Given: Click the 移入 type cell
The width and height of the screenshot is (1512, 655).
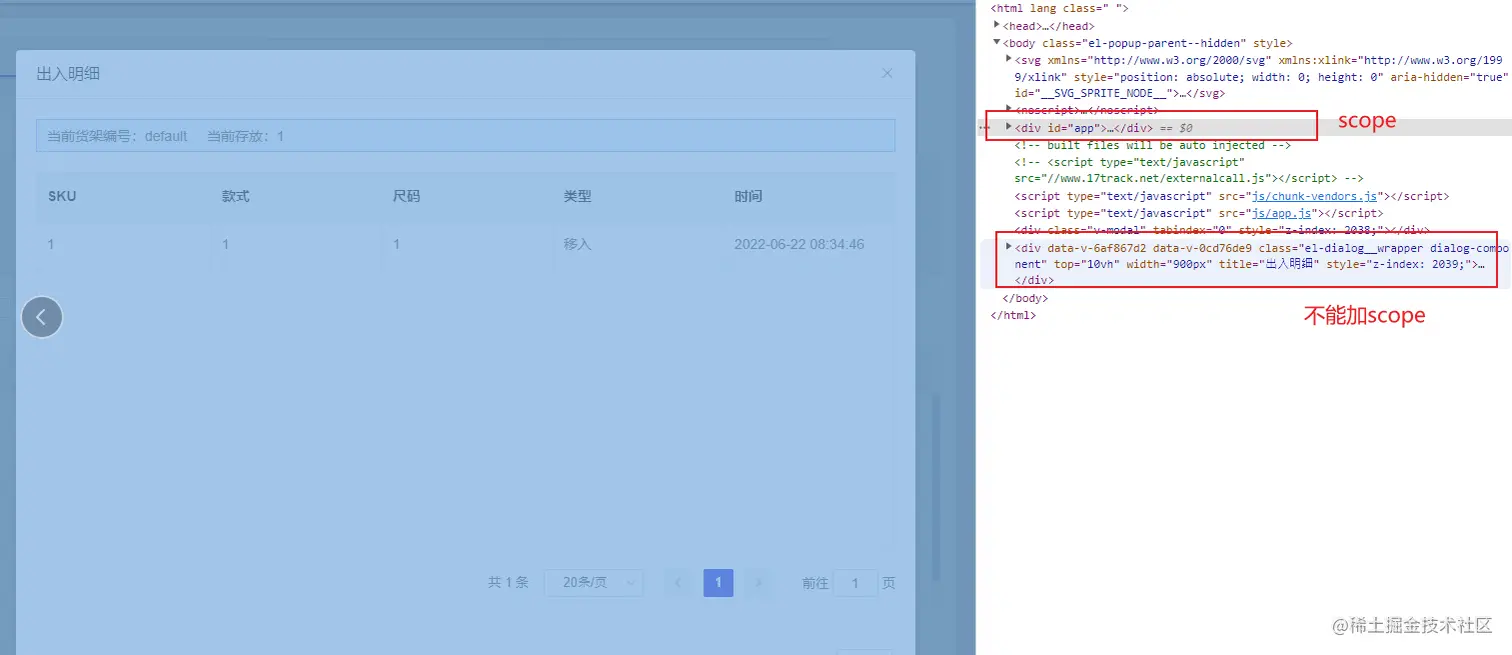Looking at the screenshot, I should (x=577, y=244).
